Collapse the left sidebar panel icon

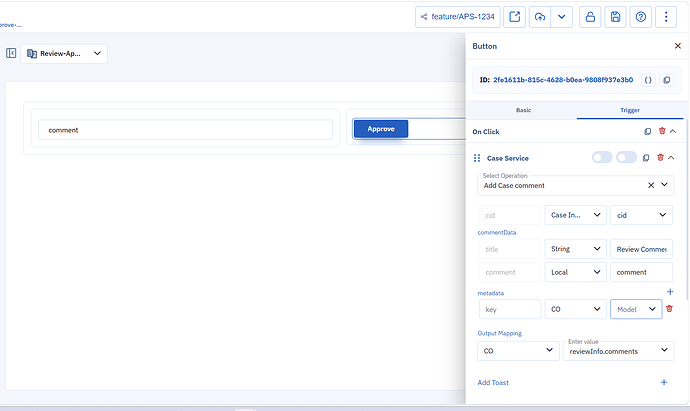11,53
